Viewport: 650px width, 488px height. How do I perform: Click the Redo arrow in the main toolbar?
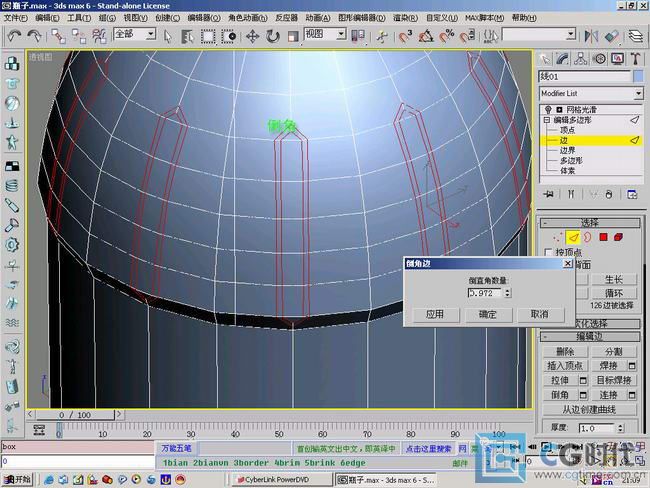[34, 36]
